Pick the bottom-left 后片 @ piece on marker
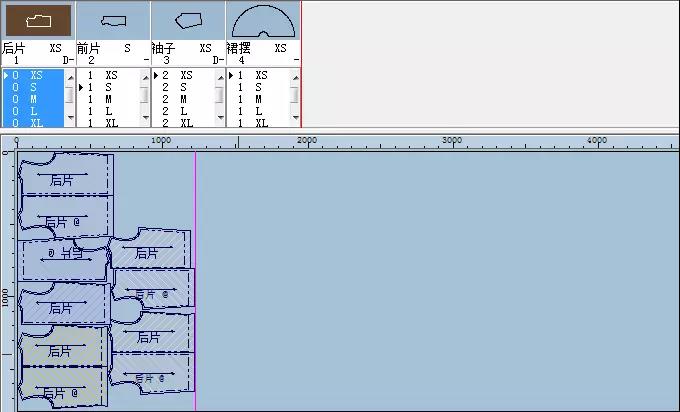680x412 pixels. 62,390
